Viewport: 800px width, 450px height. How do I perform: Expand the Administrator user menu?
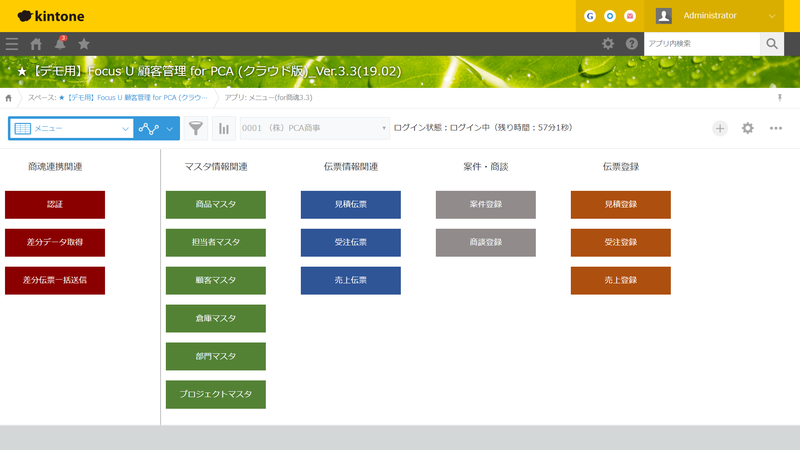772,16
